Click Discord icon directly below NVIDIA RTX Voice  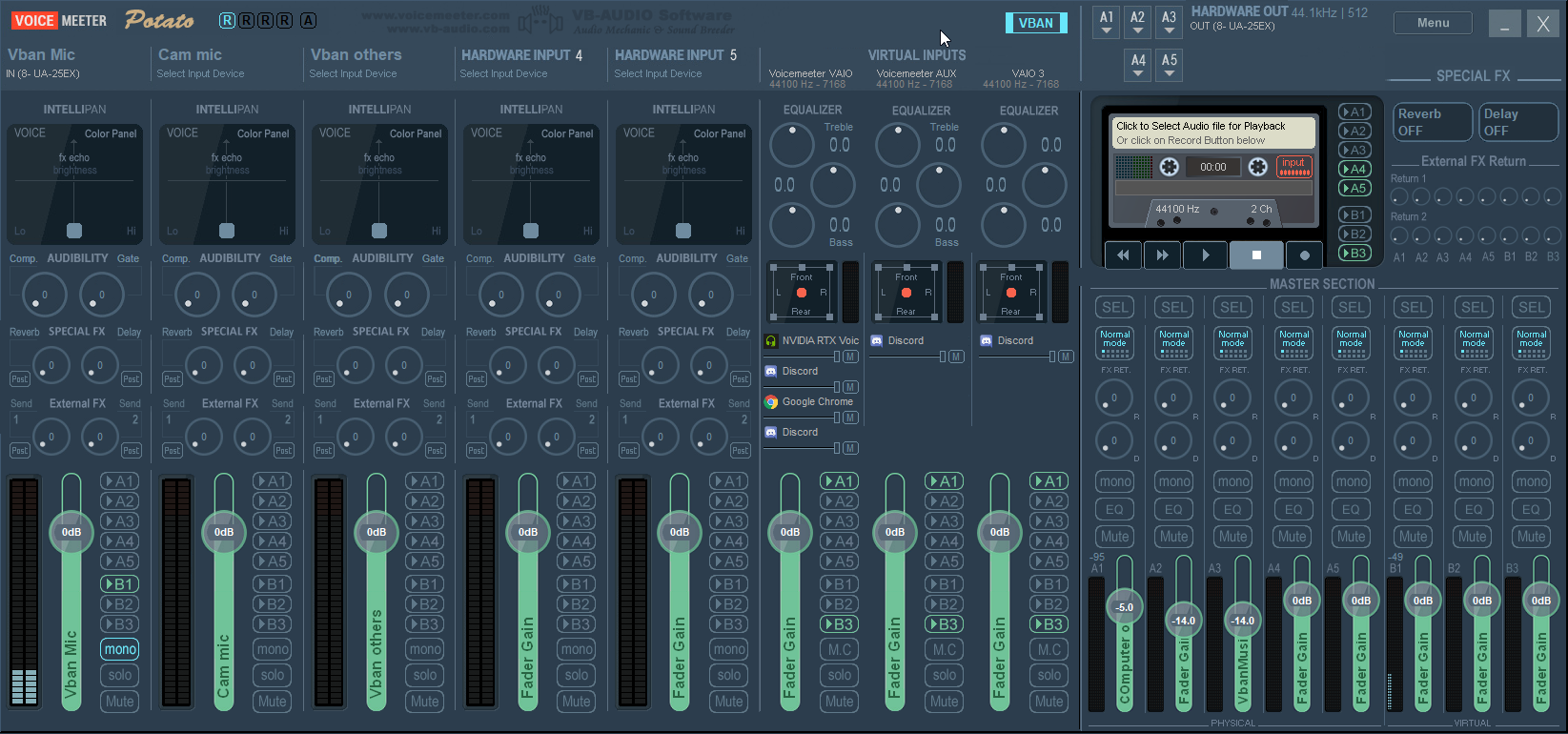[771, 372]
